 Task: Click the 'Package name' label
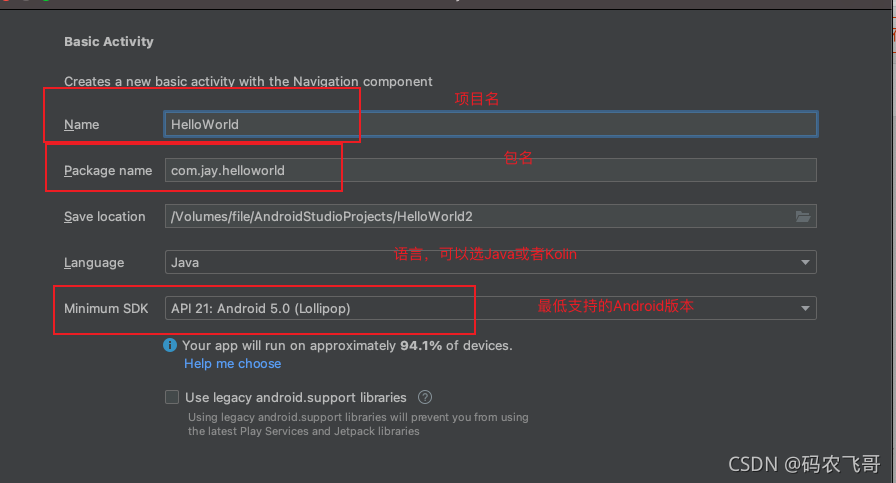tap(108, 171)
